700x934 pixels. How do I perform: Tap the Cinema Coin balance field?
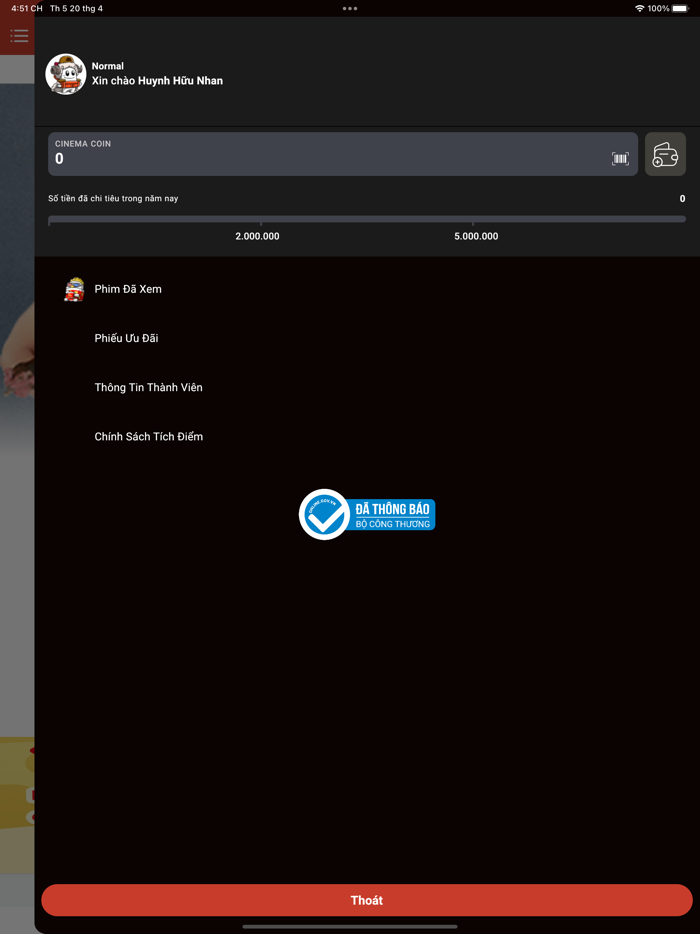point(343,154)
